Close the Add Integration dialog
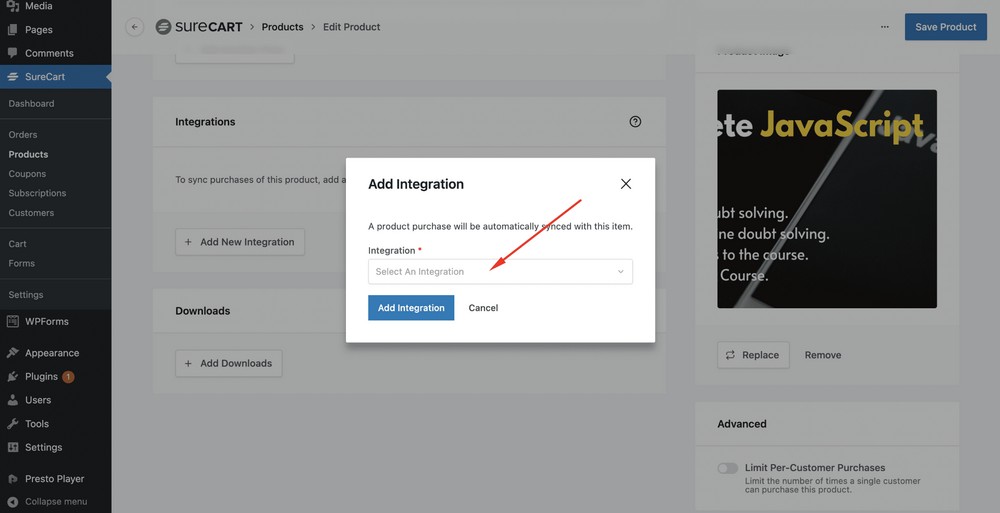This screenshot has width=1000, height=513. coord(626,184)
